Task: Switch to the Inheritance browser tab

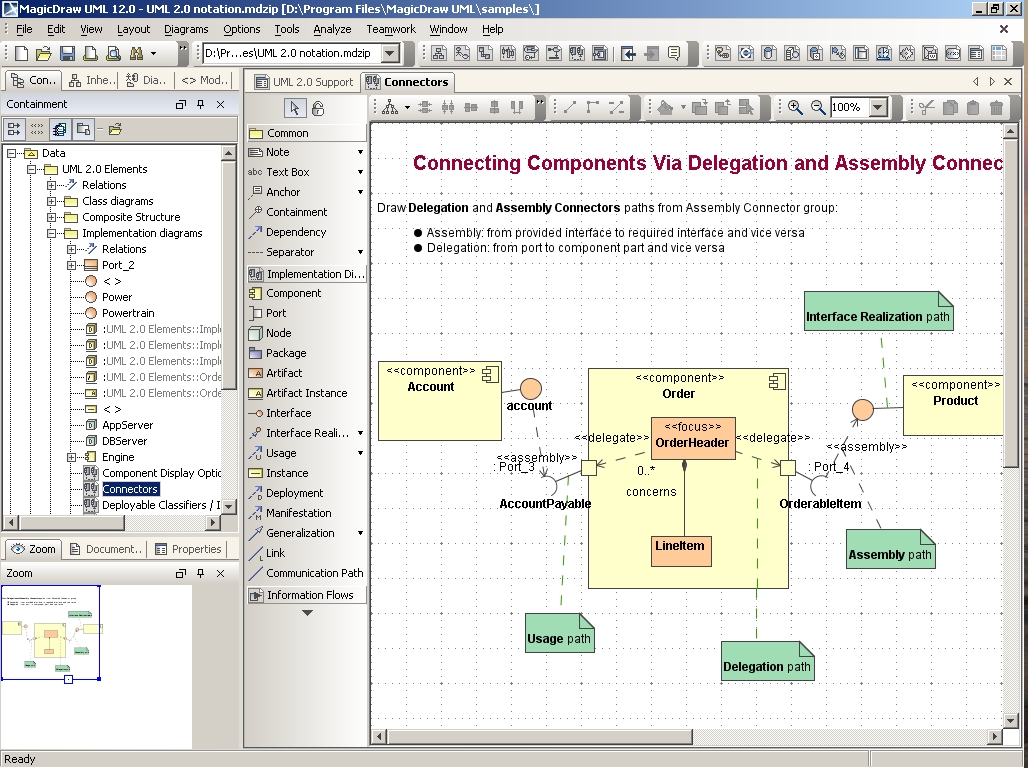Action: [92, 80]
